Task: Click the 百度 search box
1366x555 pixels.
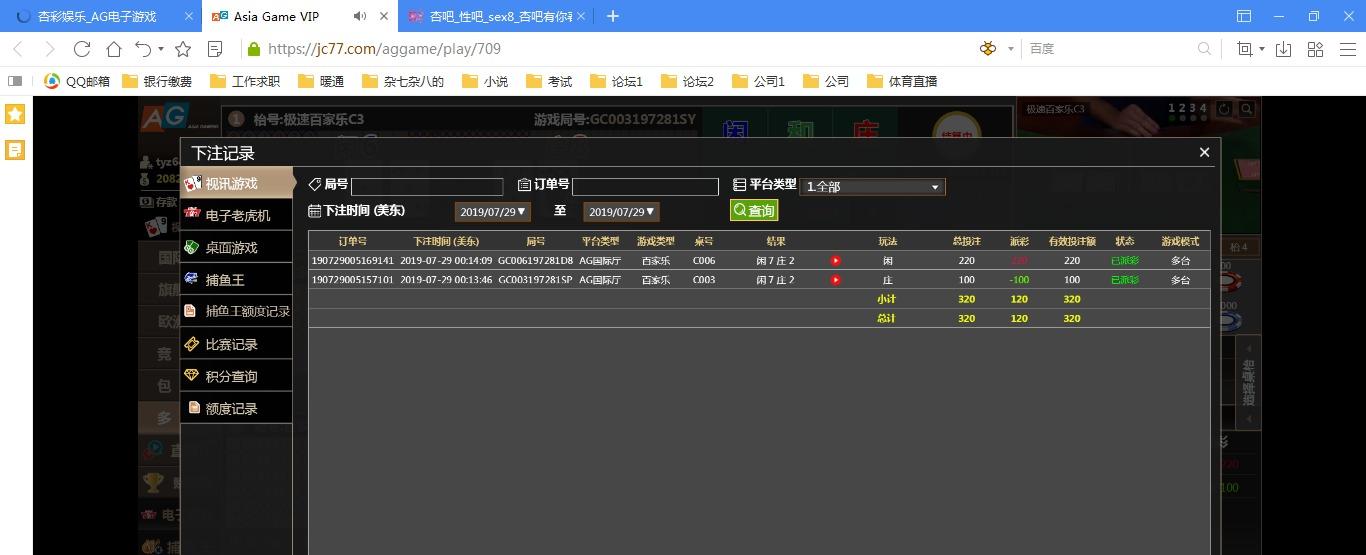Action: (1110, 49)
